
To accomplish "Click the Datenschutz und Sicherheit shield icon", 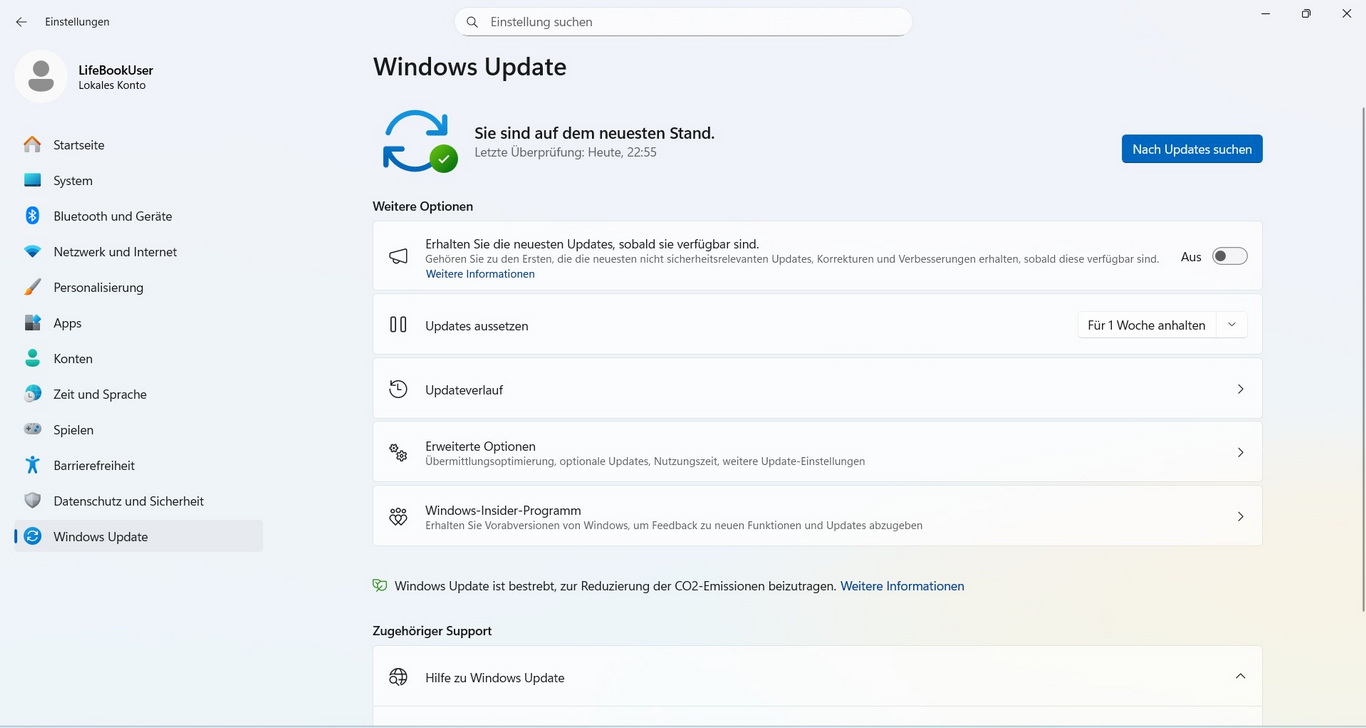I will click(33, 501).
